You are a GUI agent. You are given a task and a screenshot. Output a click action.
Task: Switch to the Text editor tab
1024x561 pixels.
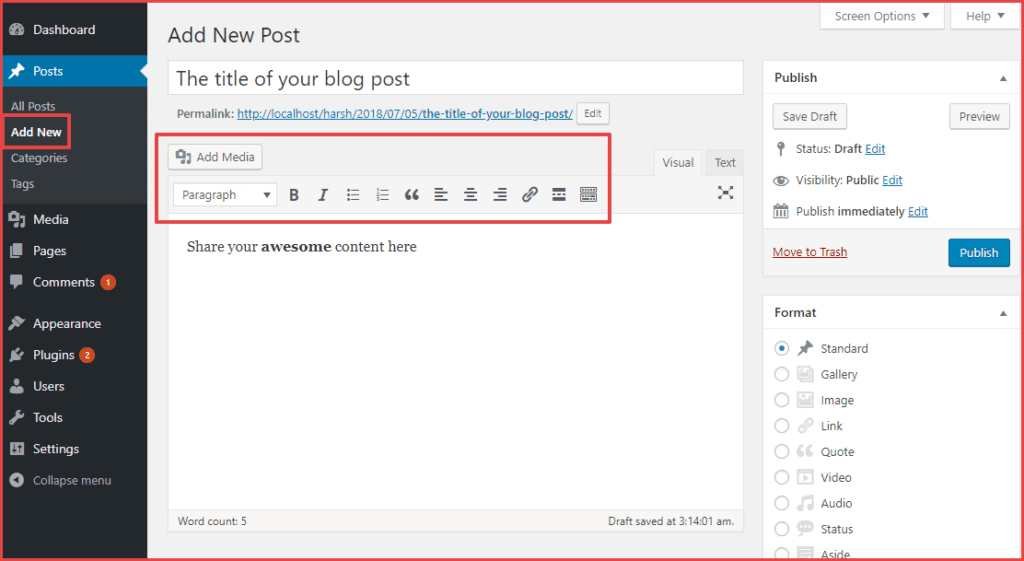pyautogui.click(x=725, y=163)
